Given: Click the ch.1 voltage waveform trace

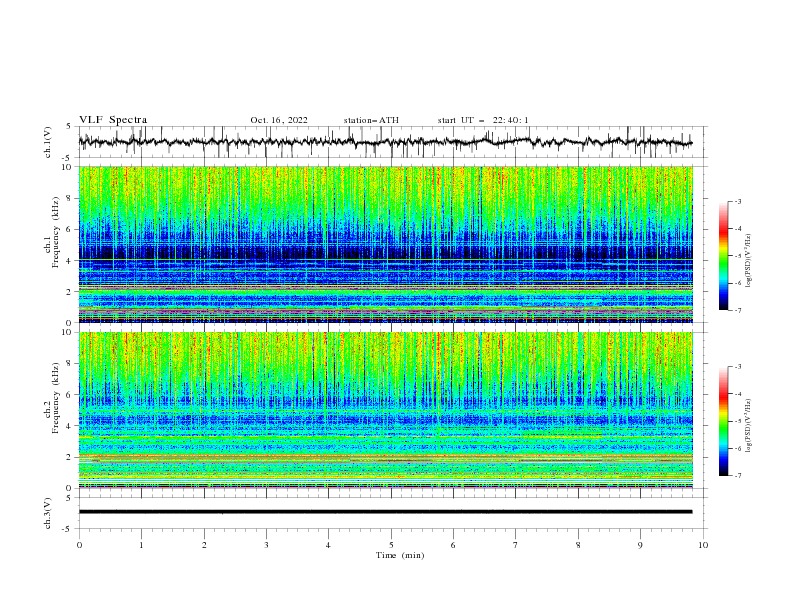Looking at the screenshot, I should point(385,141).
